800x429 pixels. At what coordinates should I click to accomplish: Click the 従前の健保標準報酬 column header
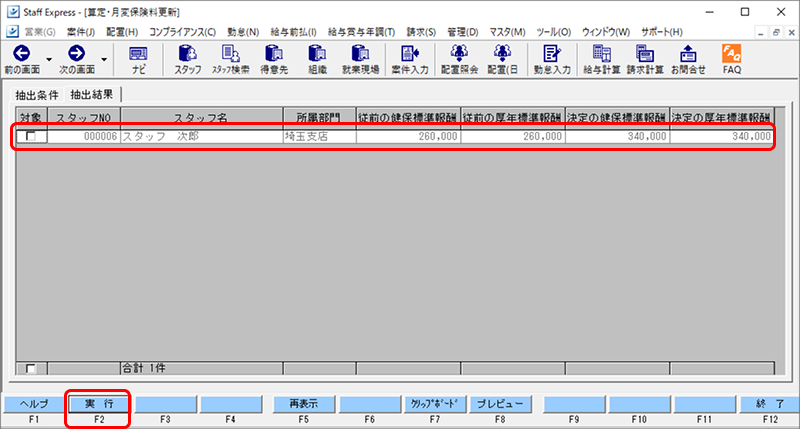408,118
